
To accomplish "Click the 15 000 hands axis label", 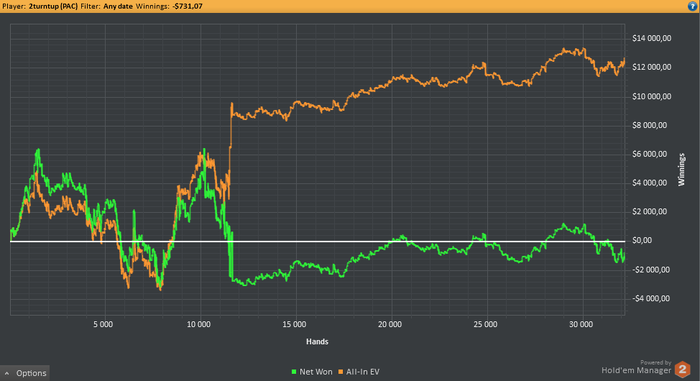I will point(294,324).
